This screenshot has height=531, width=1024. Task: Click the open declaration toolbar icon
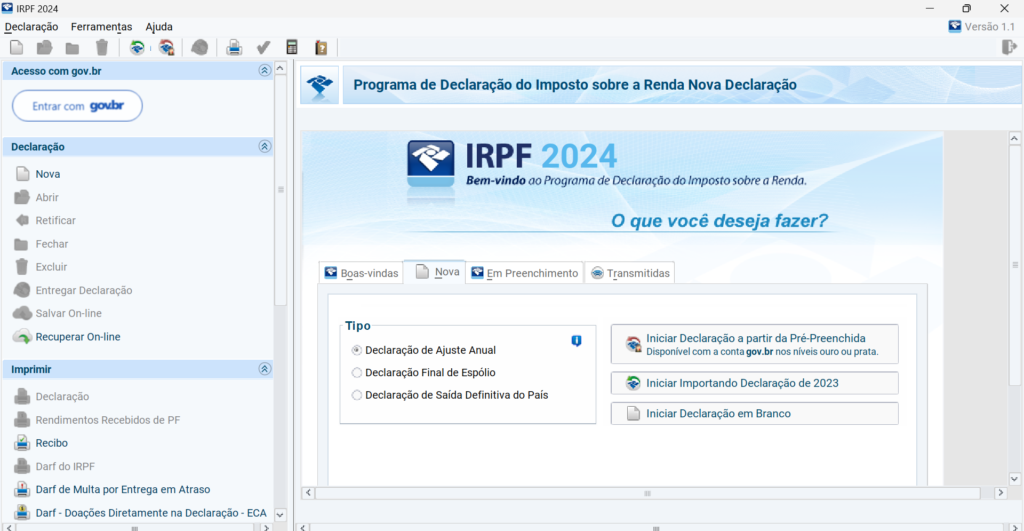pyautogui.click(x=44, y=47)
